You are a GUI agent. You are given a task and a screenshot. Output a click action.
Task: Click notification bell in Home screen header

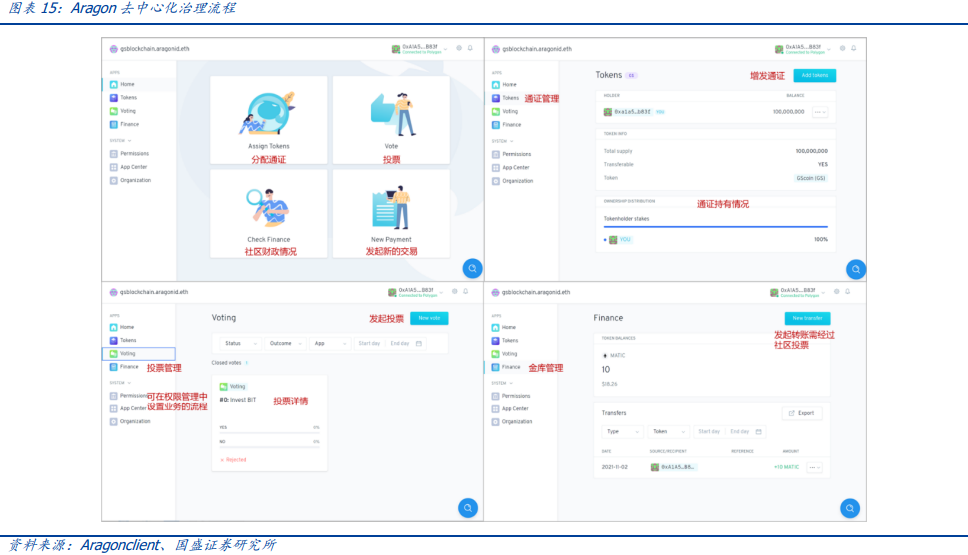(470, 48)
